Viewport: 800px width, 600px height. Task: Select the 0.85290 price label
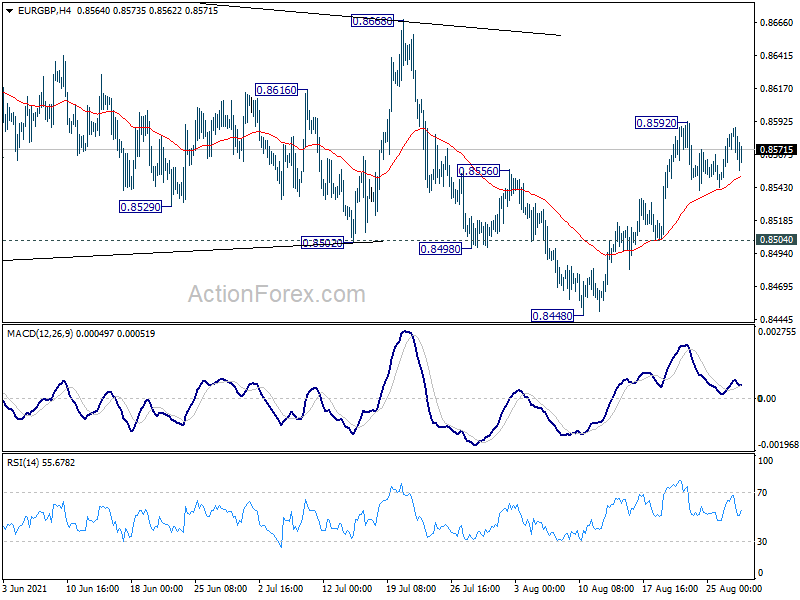tap(140, 207)
